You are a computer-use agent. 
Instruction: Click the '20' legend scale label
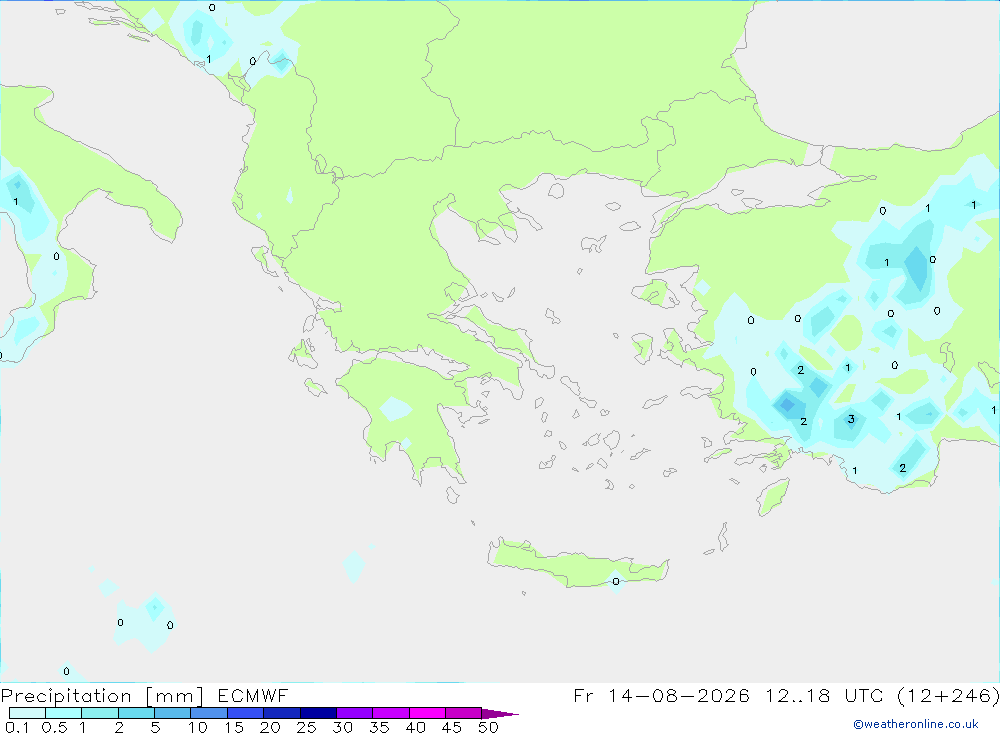point(270,727)
